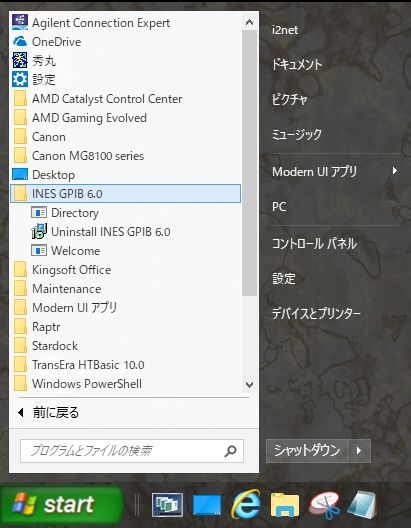Viewport: 411px width, 528px height.
Task: Click 前に戻る to go back
Action: 49,412
